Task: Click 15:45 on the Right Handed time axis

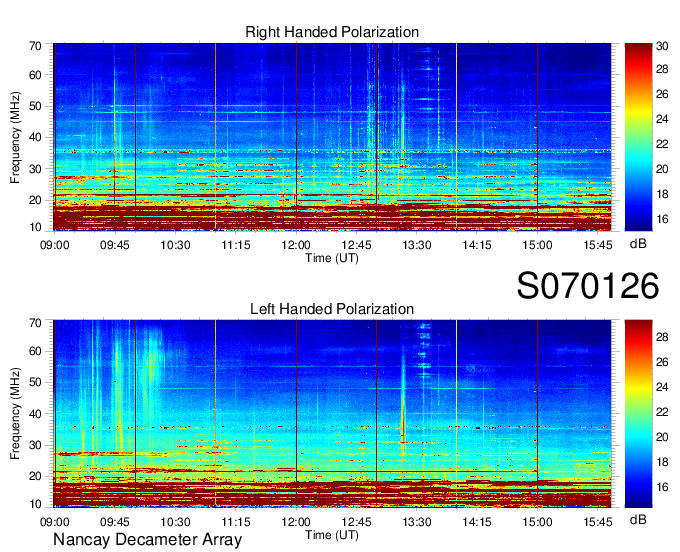Action: click(598, 245)
